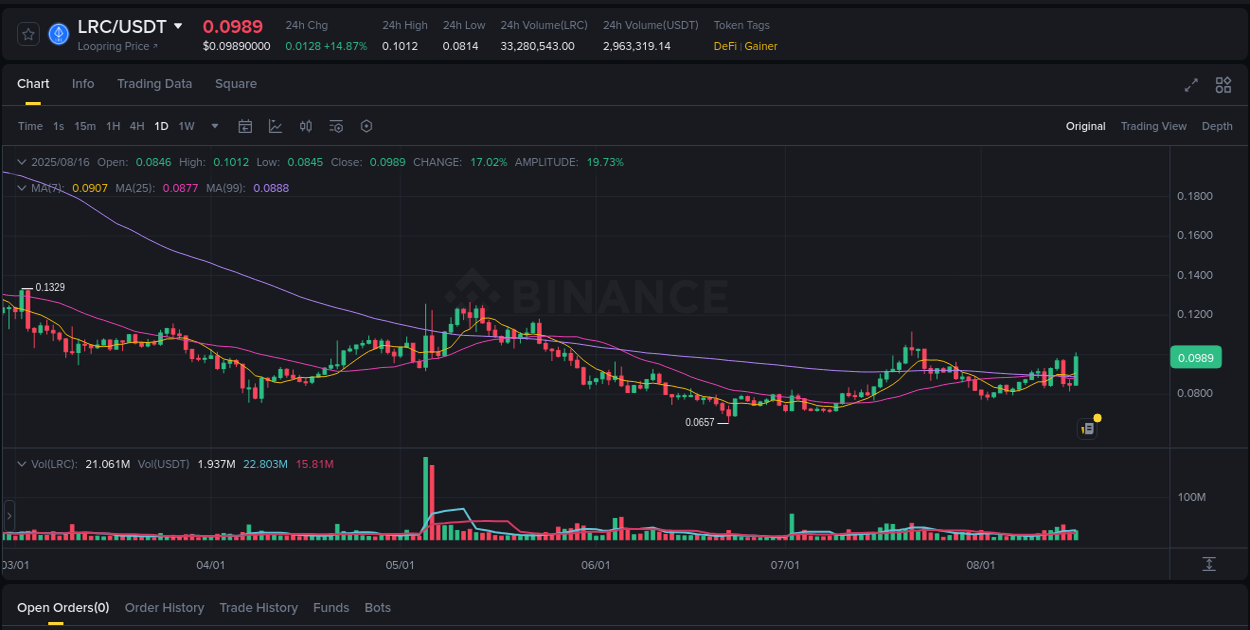1250x630 pixels.
Task: Click the green last-price label on the axis
Action: [x=1196, y=357]
